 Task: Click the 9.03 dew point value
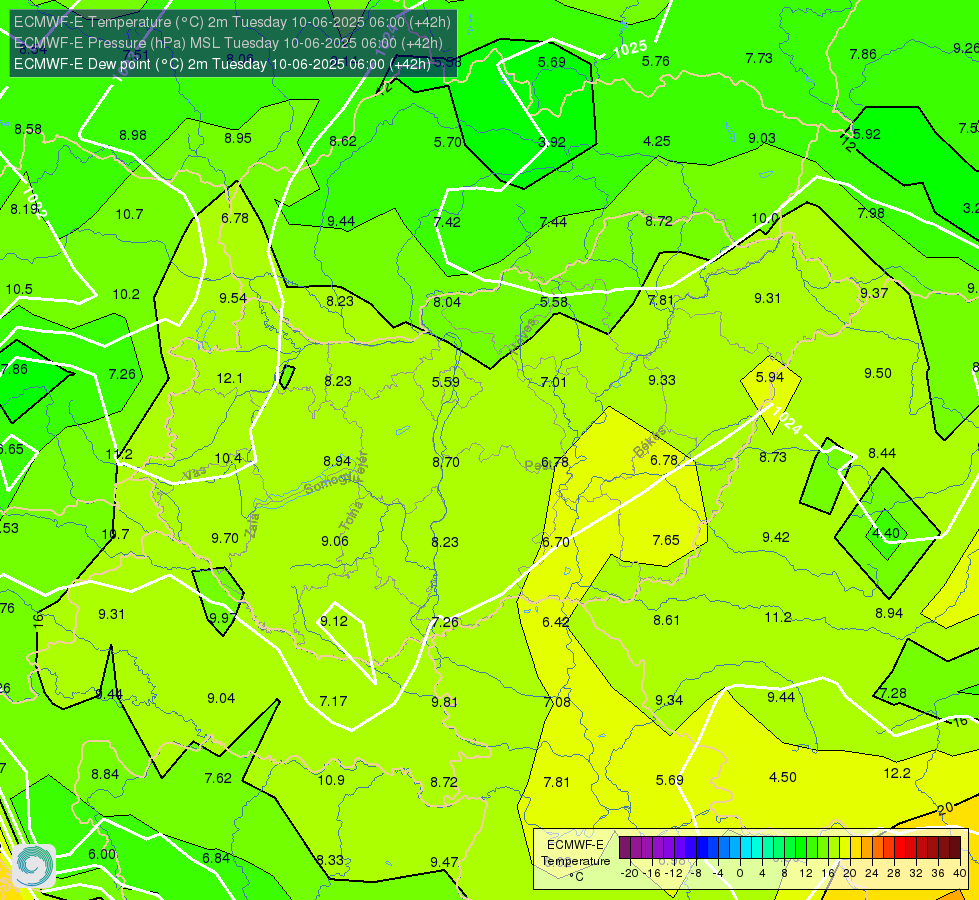pyautogui.click(x=762, y=138)
